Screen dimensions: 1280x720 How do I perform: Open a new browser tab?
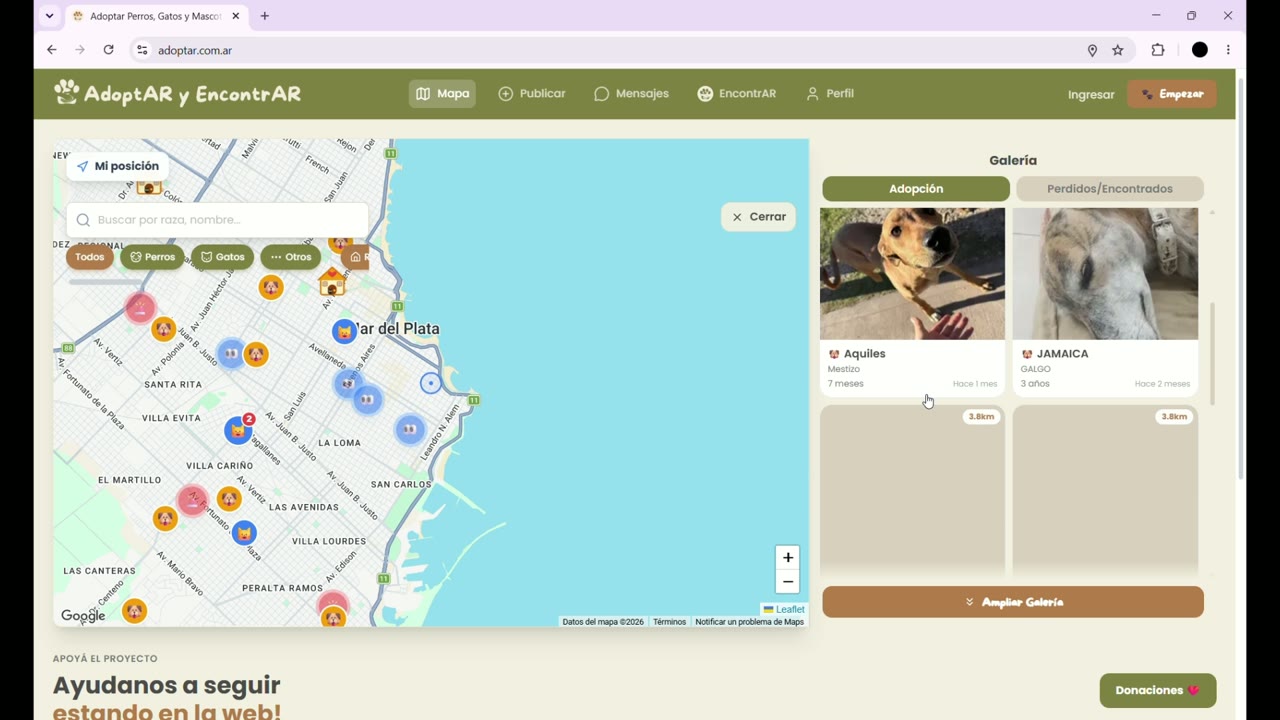click(x=265, y=16)
